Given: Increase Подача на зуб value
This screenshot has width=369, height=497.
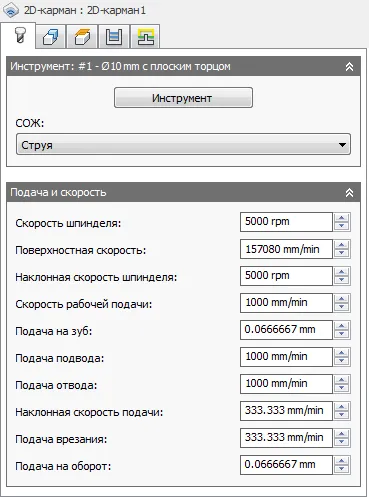Looking at the screenshot, I should point(342,326).
